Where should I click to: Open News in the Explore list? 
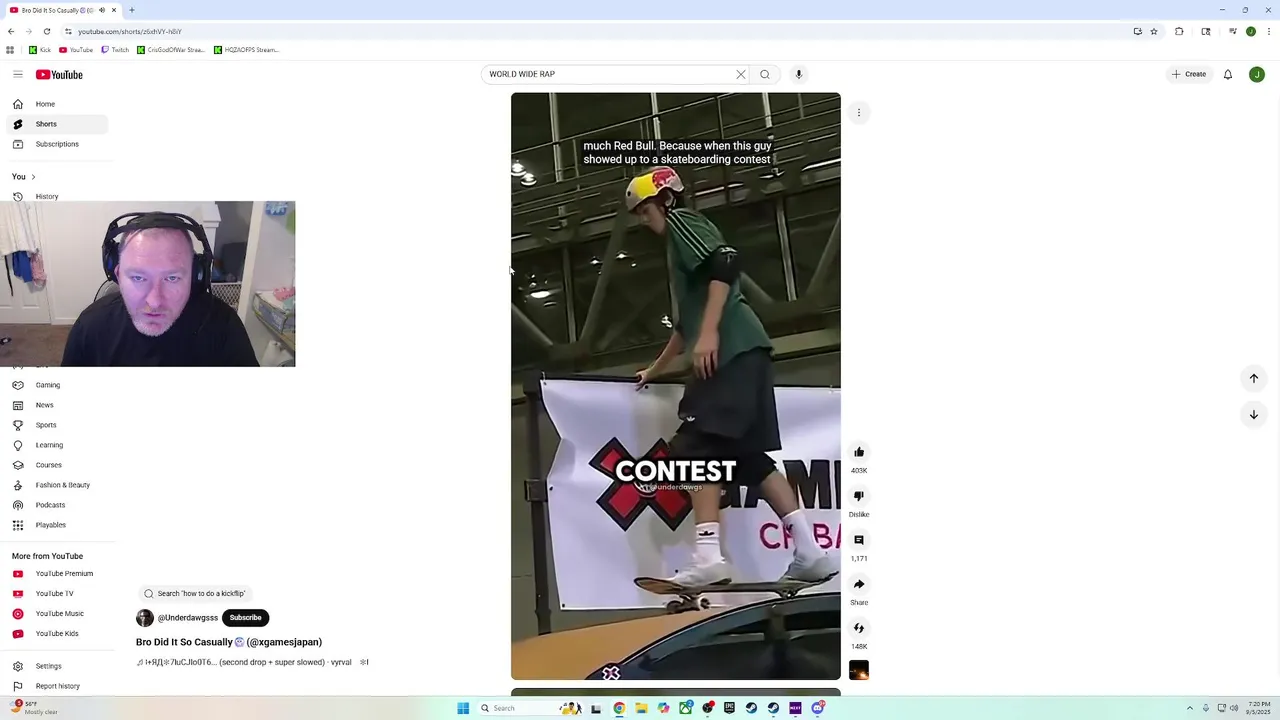(57, 405)
